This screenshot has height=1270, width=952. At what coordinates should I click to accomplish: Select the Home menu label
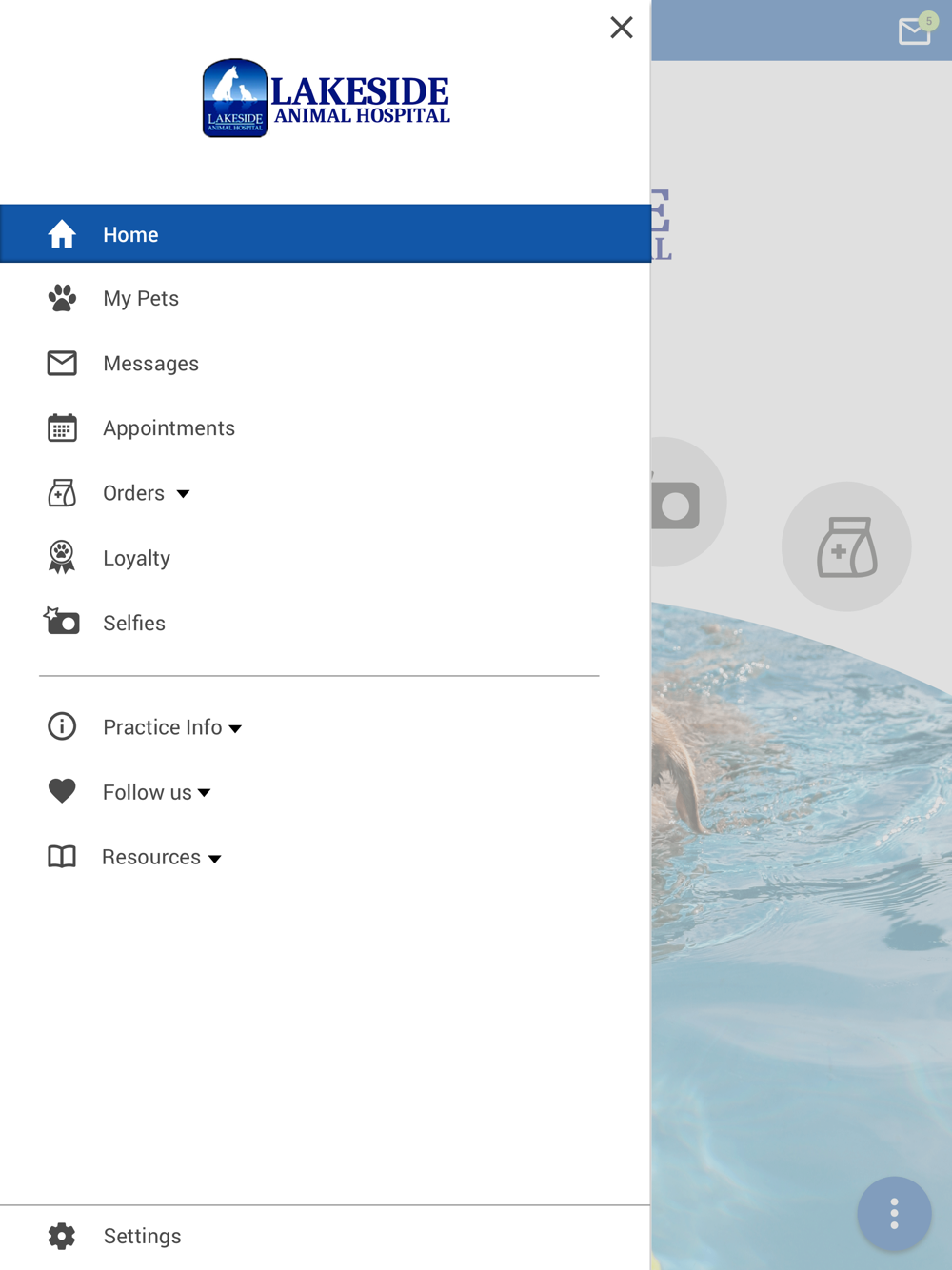pyautogui.click(x=130, y=234)
